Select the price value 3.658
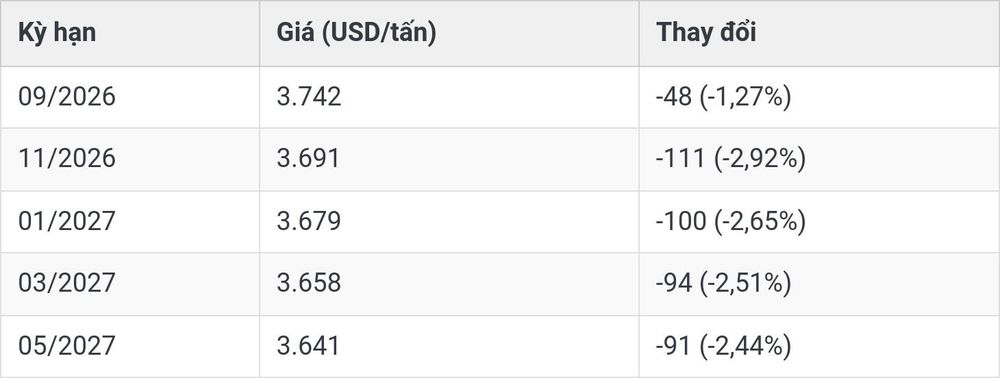The height and width of the screenshot is (378, 1000). (309, 283)
